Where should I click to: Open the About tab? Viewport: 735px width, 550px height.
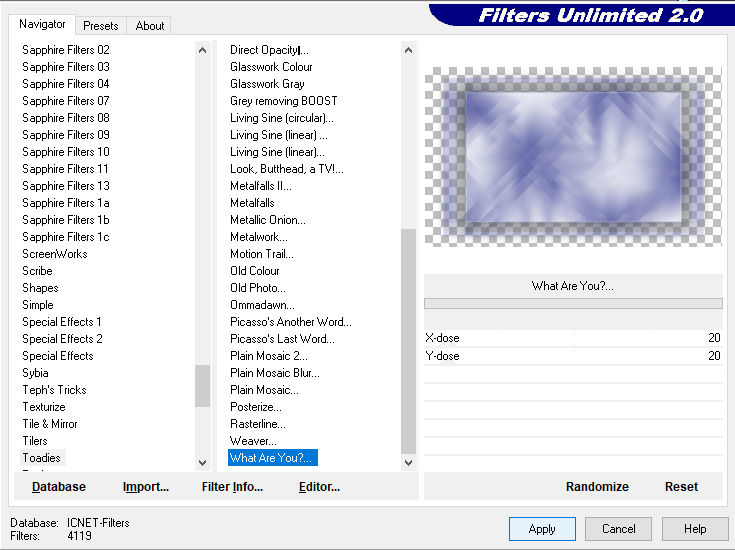click(150, 26)
